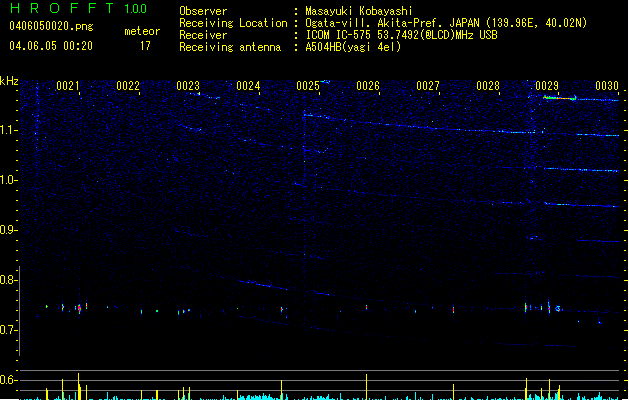The width and height of the screenshot is (629, 400).
Task: Click time marker 0024
Action: click(248, 86)
